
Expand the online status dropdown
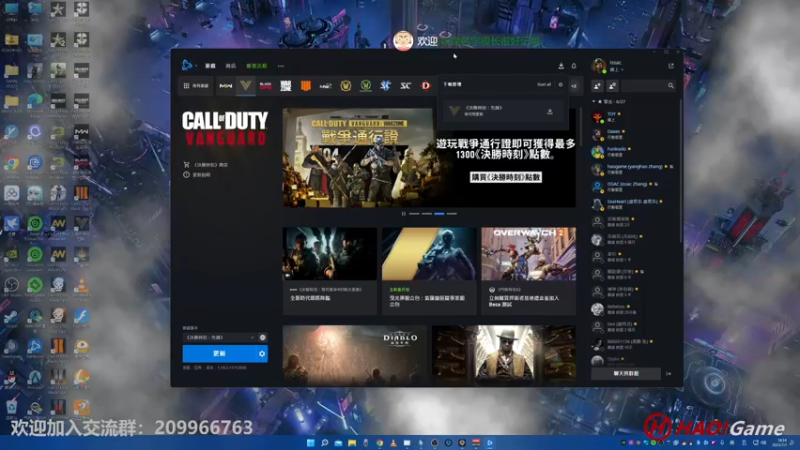pyautogui.click(x=616, y=70)
